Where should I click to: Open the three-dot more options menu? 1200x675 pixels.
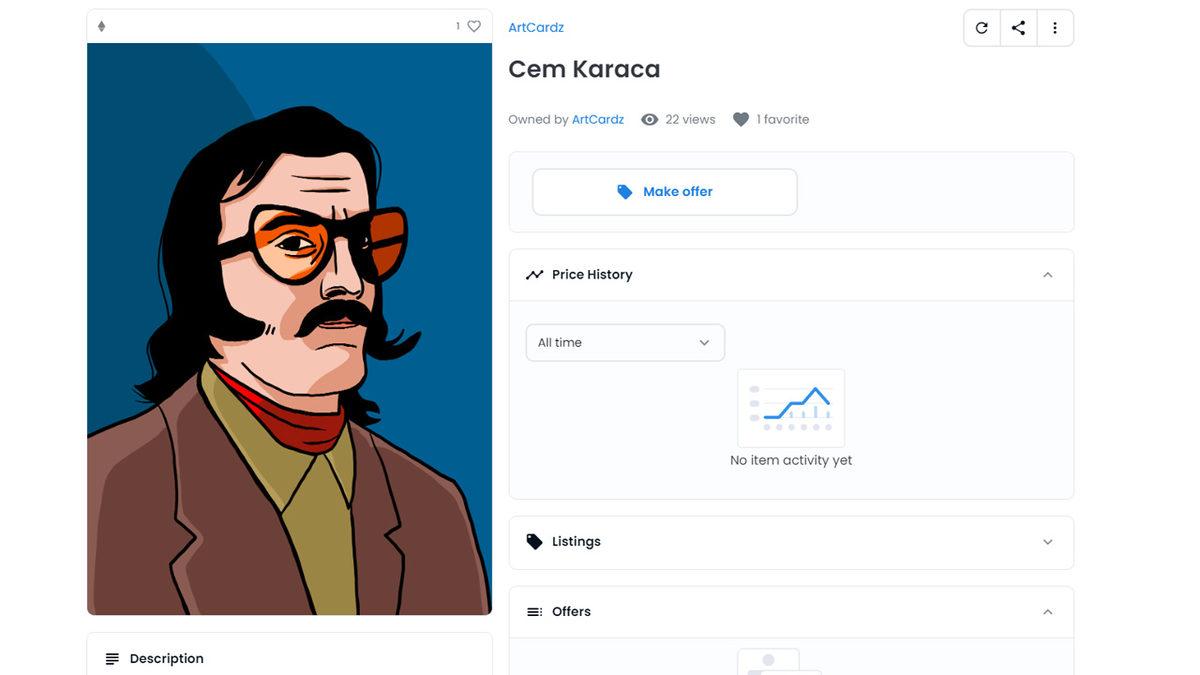tap(1055, 28)
